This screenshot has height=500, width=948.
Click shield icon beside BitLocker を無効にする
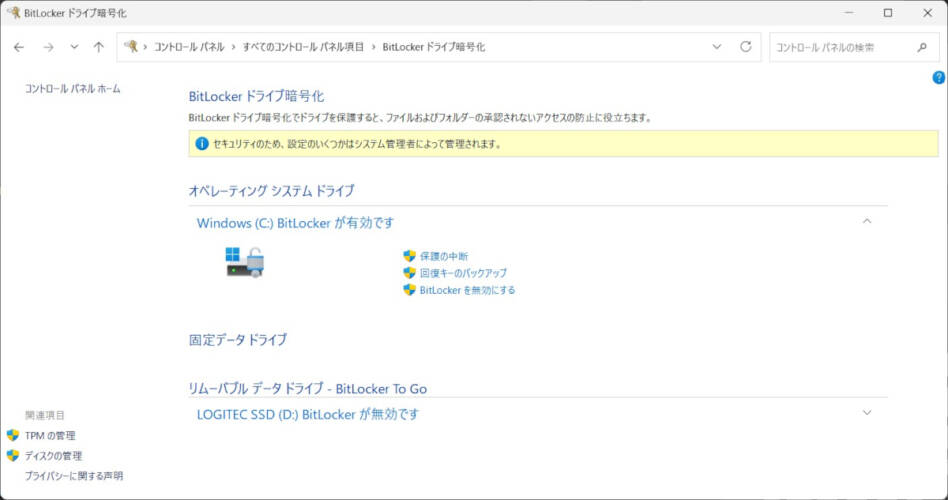click(x=409, y=290)
